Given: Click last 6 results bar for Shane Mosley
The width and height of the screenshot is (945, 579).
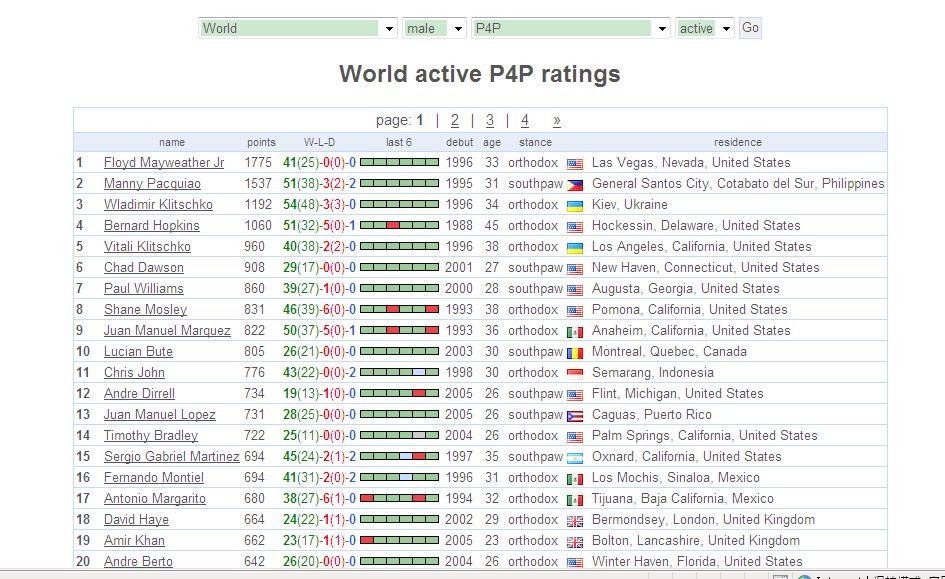Looking at the screenshot, I should point(399,309).
